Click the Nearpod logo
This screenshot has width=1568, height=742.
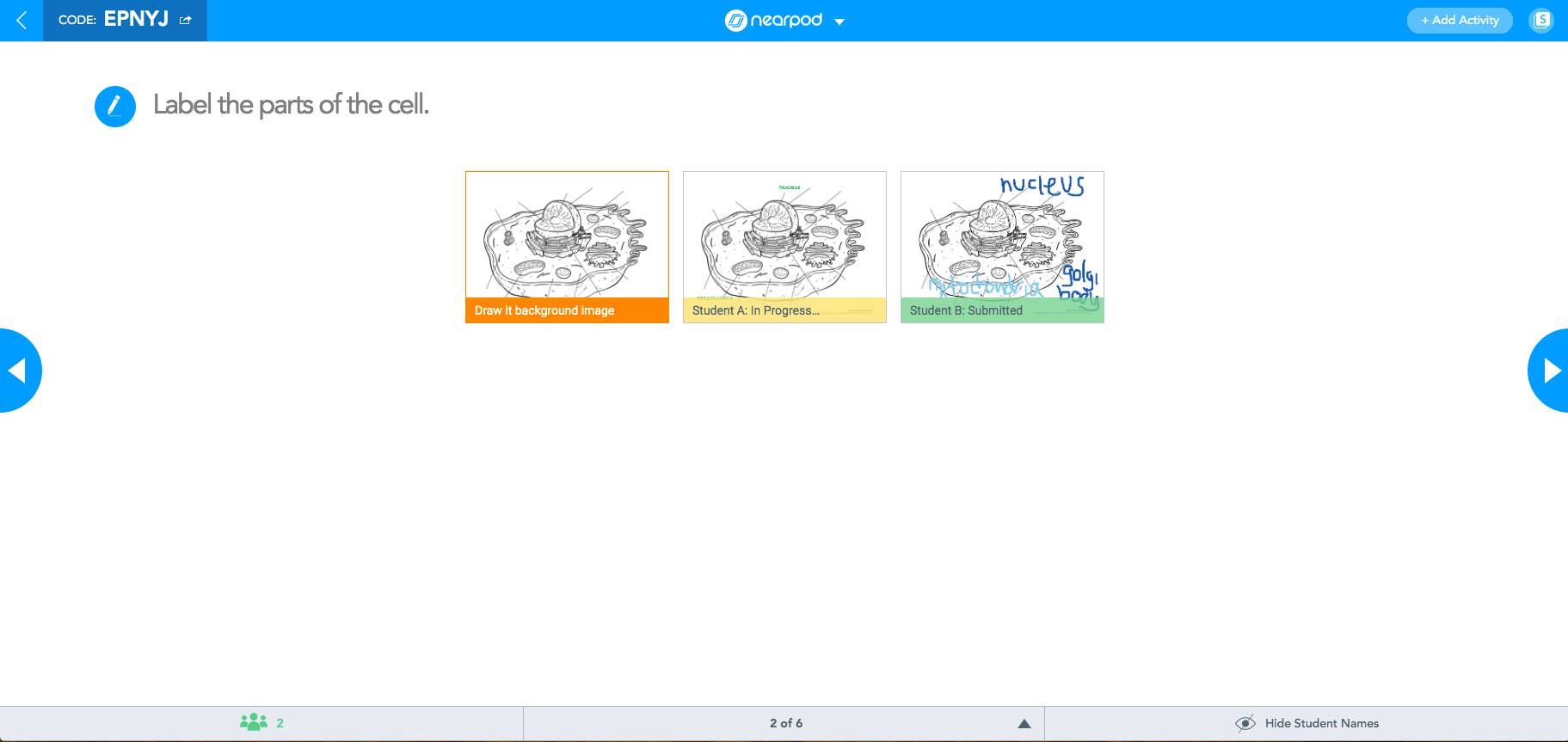(x=773, y=21)
